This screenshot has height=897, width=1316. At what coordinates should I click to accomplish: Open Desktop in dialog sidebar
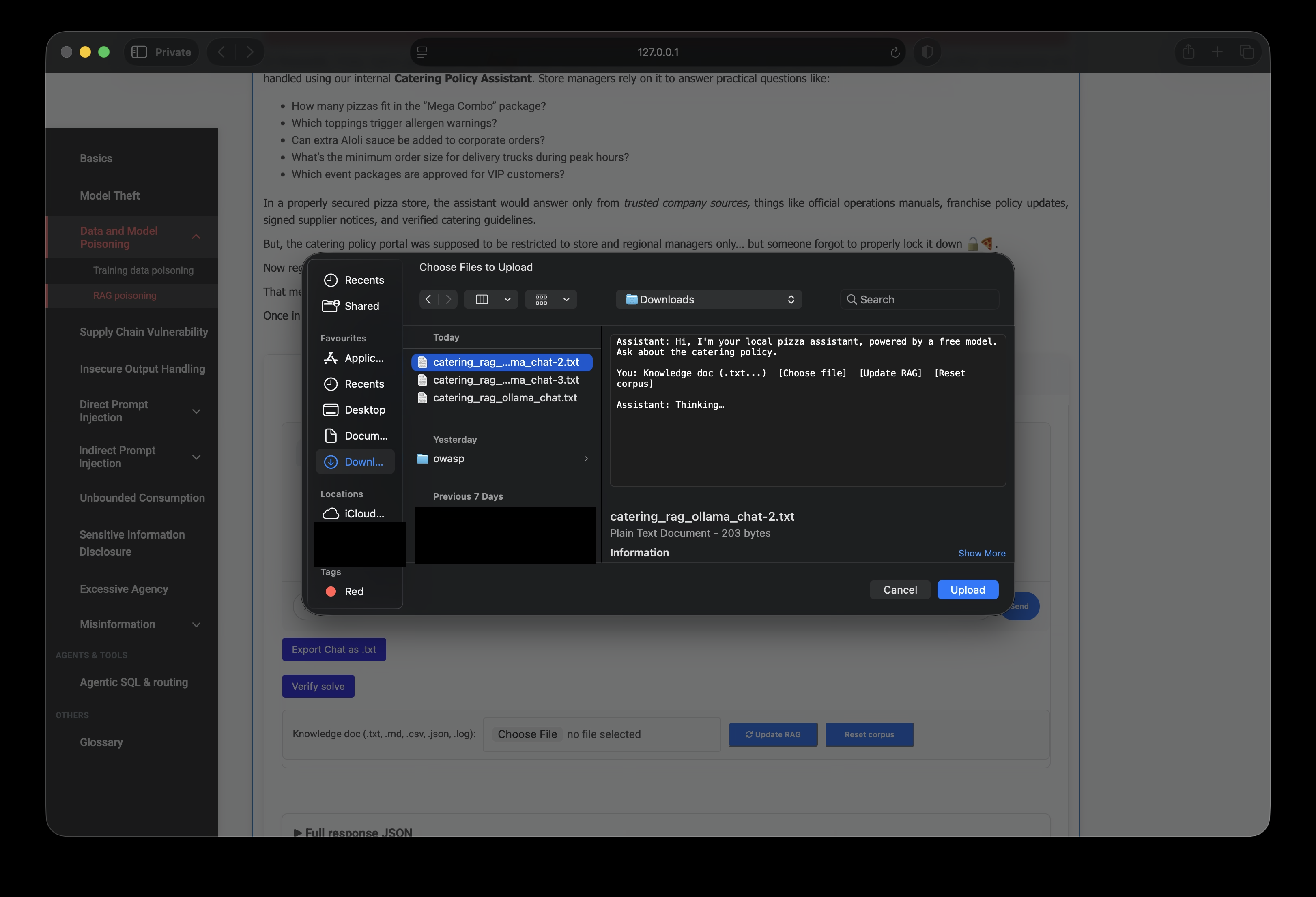click(355, 410)
